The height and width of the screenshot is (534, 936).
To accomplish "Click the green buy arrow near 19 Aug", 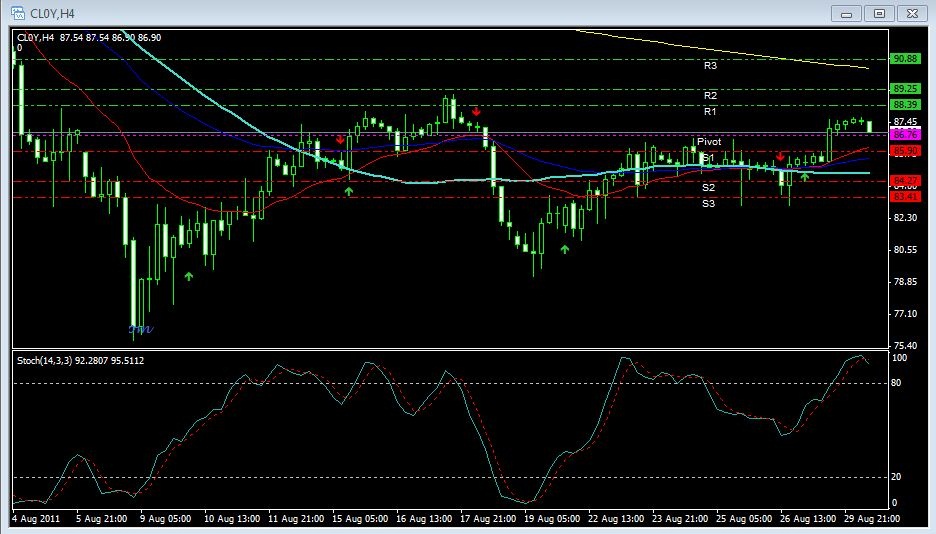I will (x=565, y=249).
